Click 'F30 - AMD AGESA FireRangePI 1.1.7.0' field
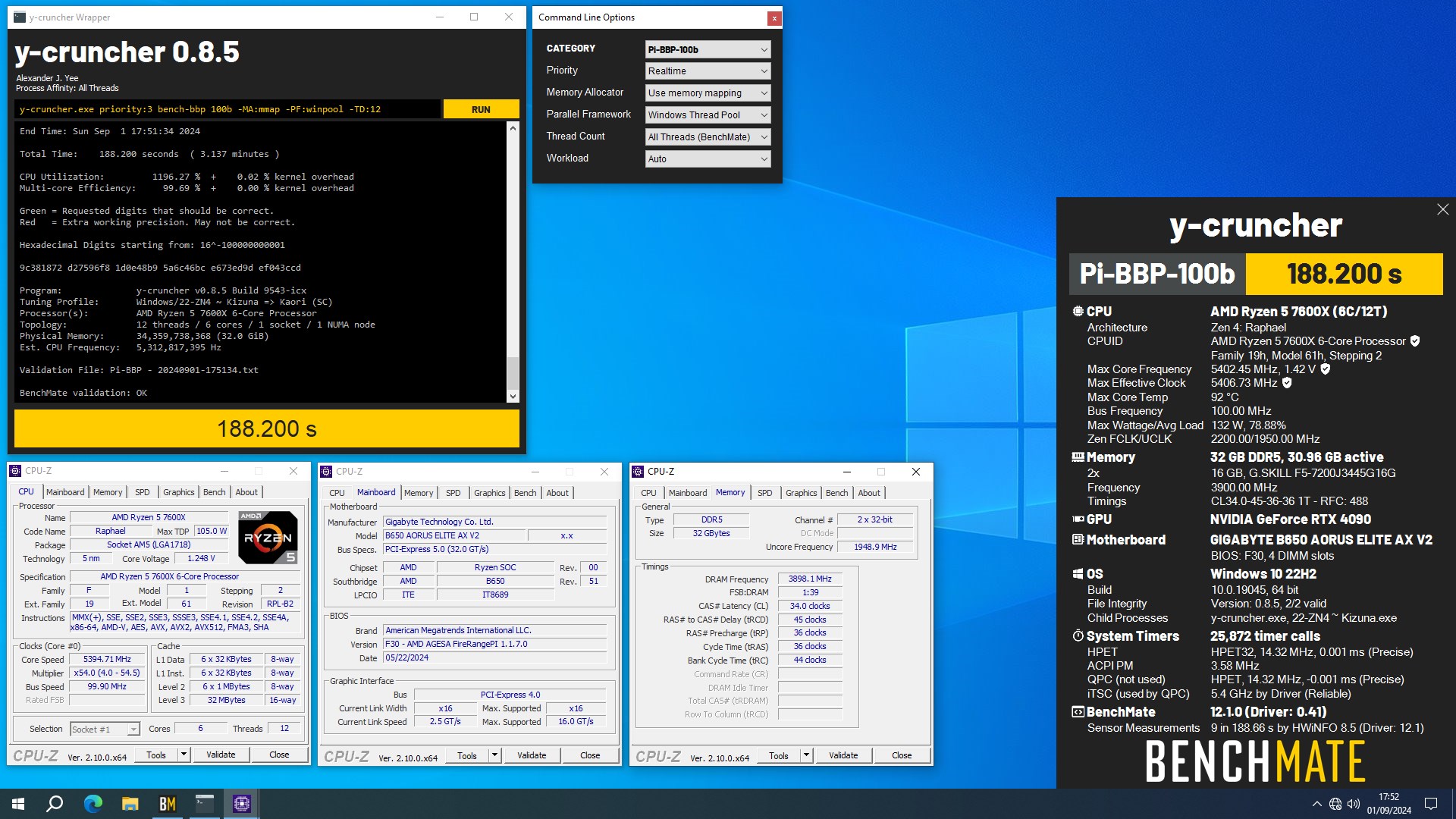 tap(495, 645)
